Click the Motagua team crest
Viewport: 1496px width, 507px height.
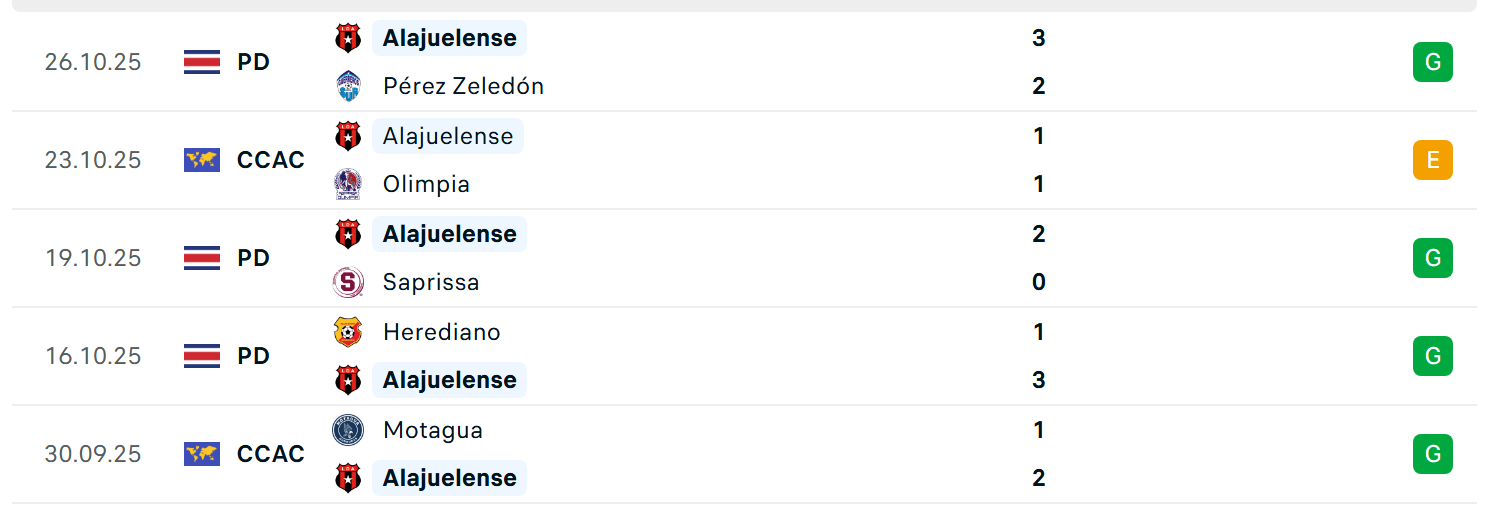348,430
